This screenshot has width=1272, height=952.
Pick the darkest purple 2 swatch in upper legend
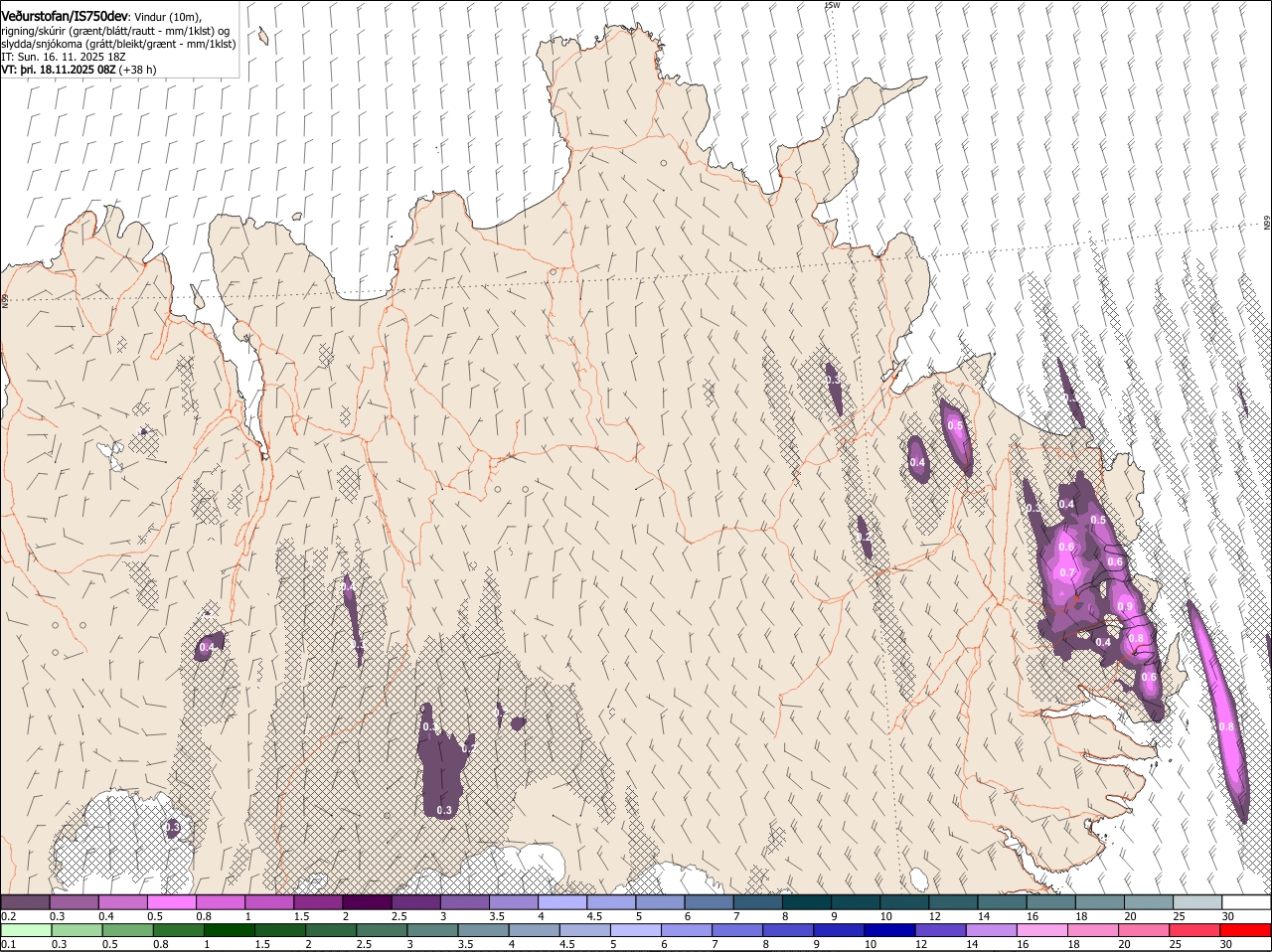click(366, 902)
